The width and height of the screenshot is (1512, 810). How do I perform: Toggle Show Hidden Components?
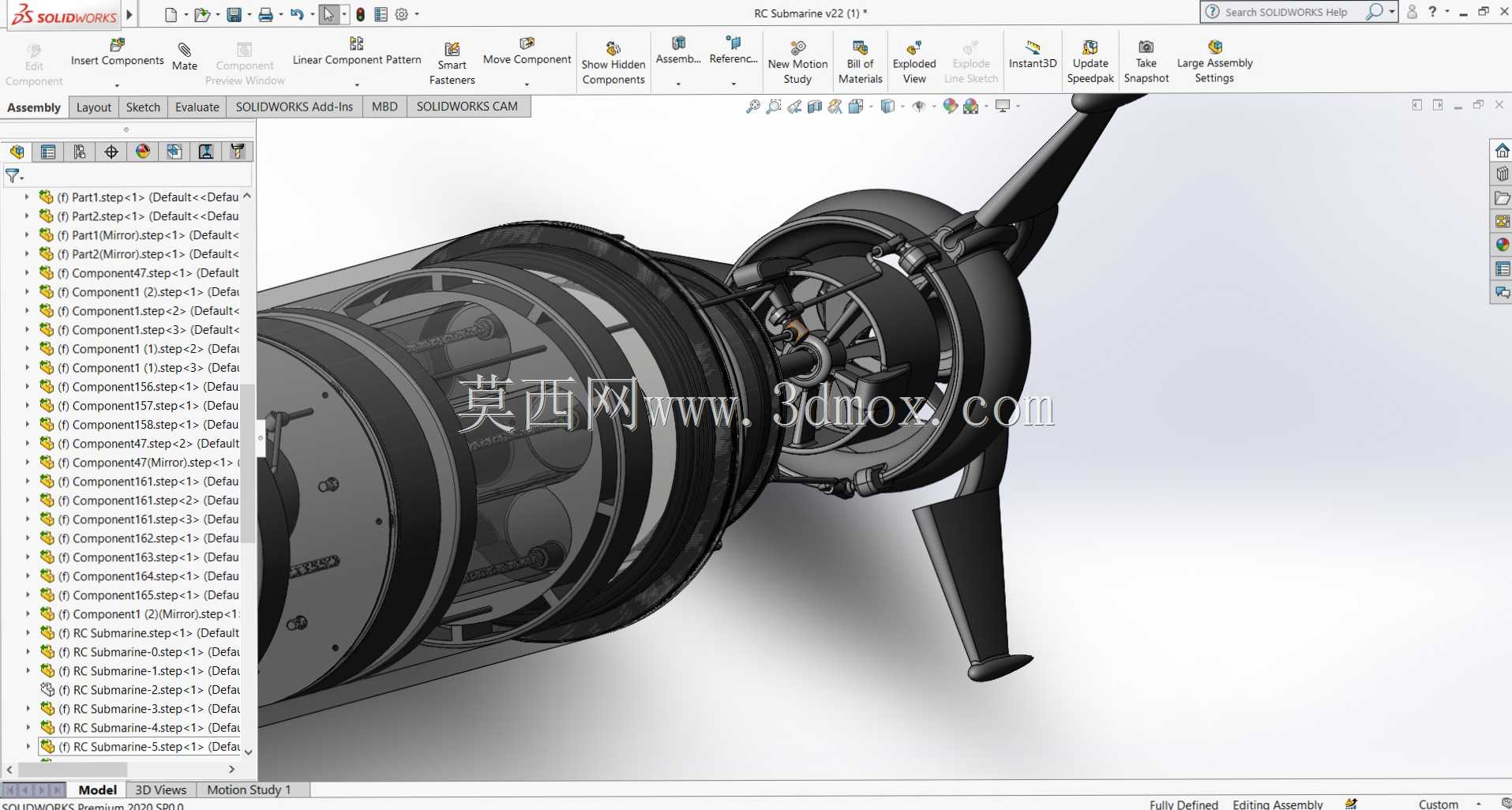pos(613,63)
